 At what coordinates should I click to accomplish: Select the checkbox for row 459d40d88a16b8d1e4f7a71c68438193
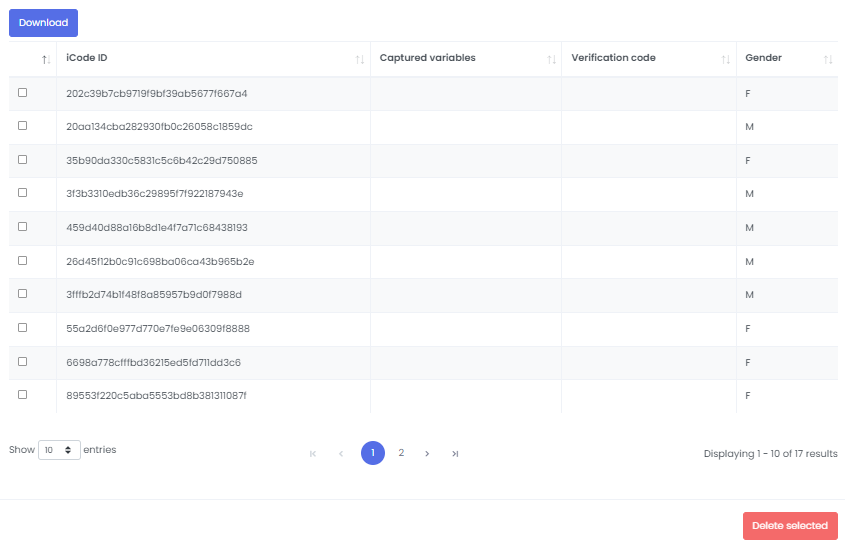[23, 227]
